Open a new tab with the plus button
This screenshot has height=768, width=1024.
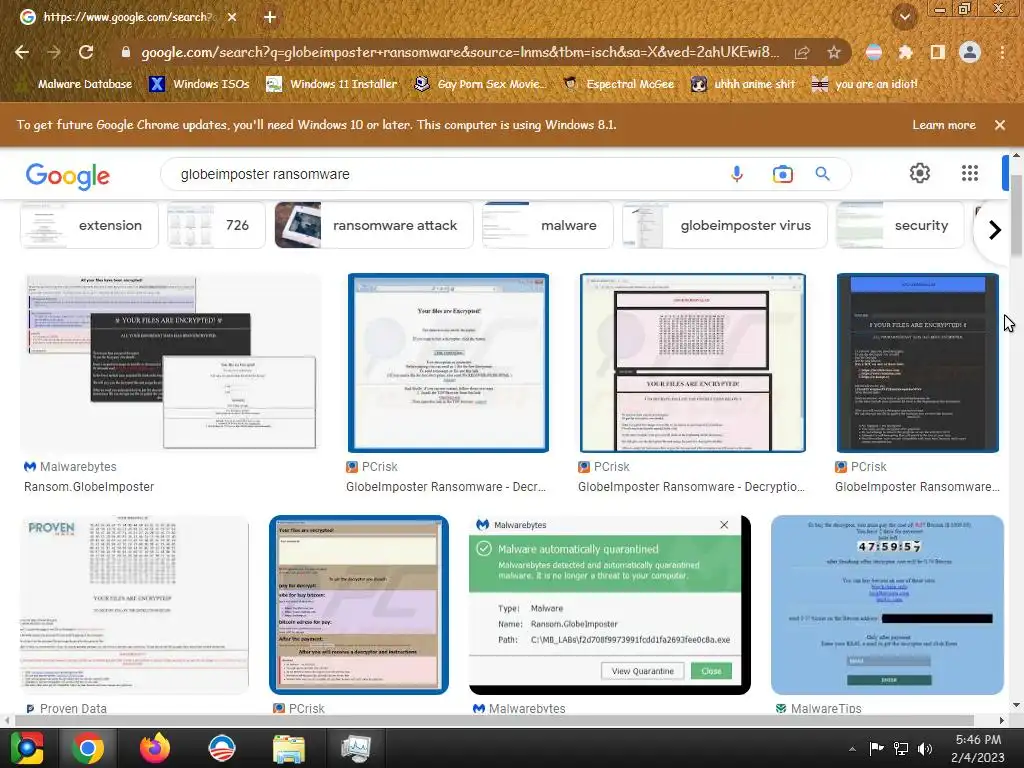coord(270,17)
